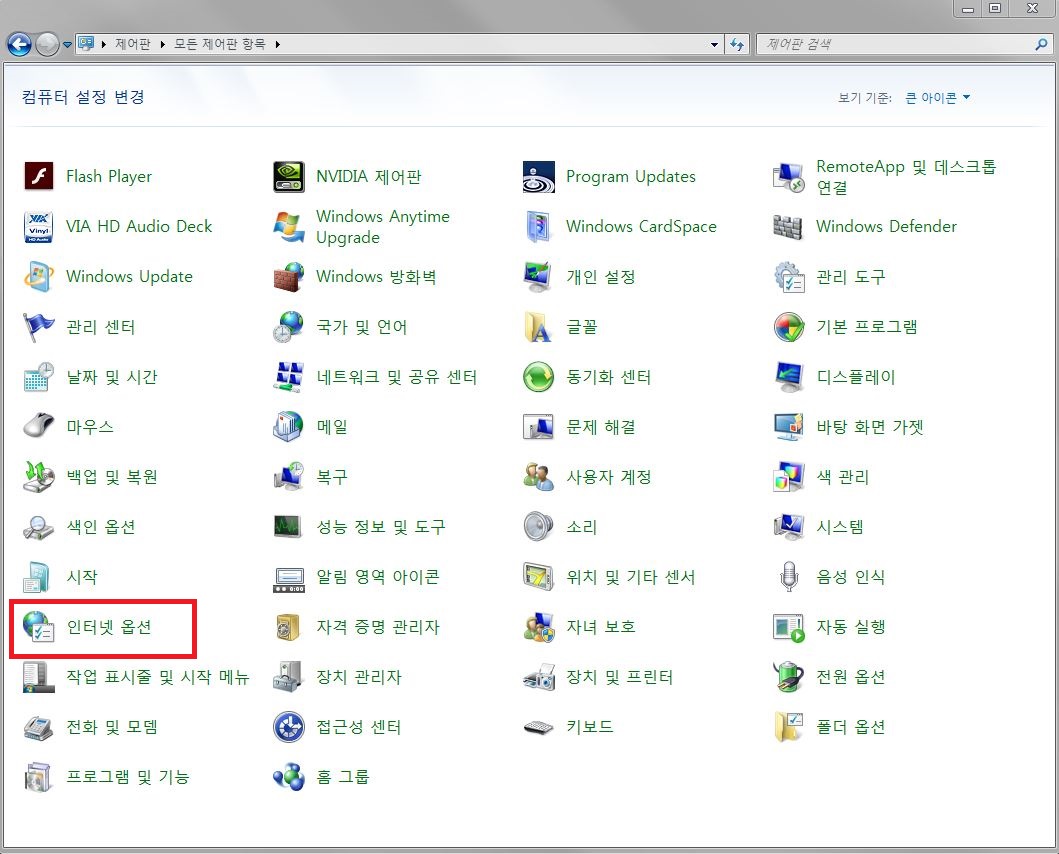The width and height of the screenshot is (1059, 854).
Task: Expand the address bar history dropdown arrow
Action: pos(715,45)
